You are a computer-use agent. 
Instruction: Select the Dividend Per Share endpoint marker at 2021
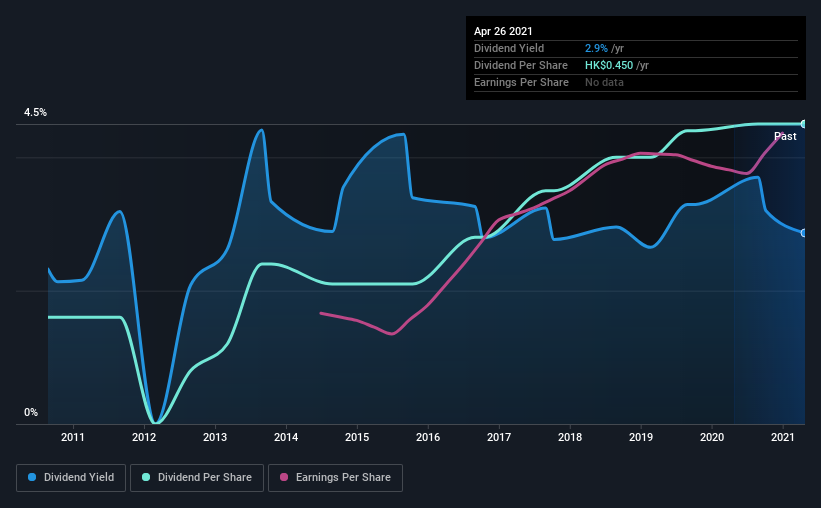(803, 124)
